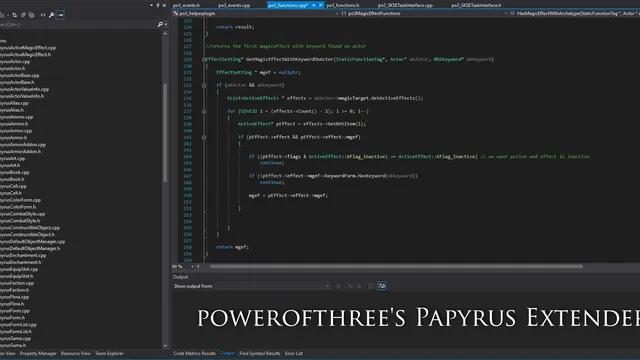Open PapyrusDefaultObjectManager.cpp file

(x=33, y=242)
